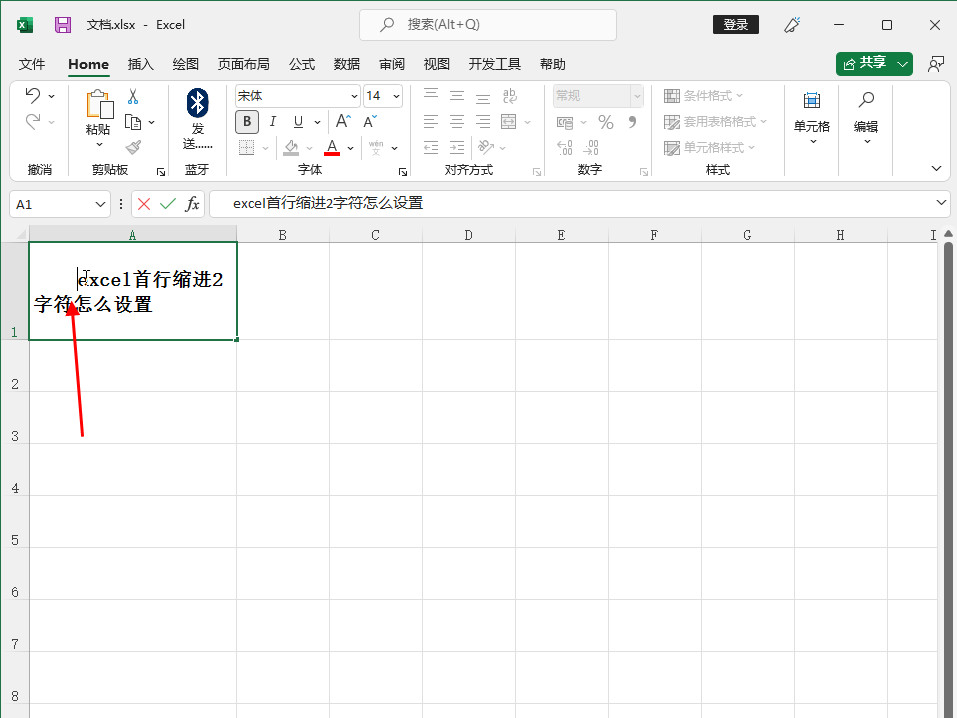Click the Cut scissors icon

coord(133,96)
